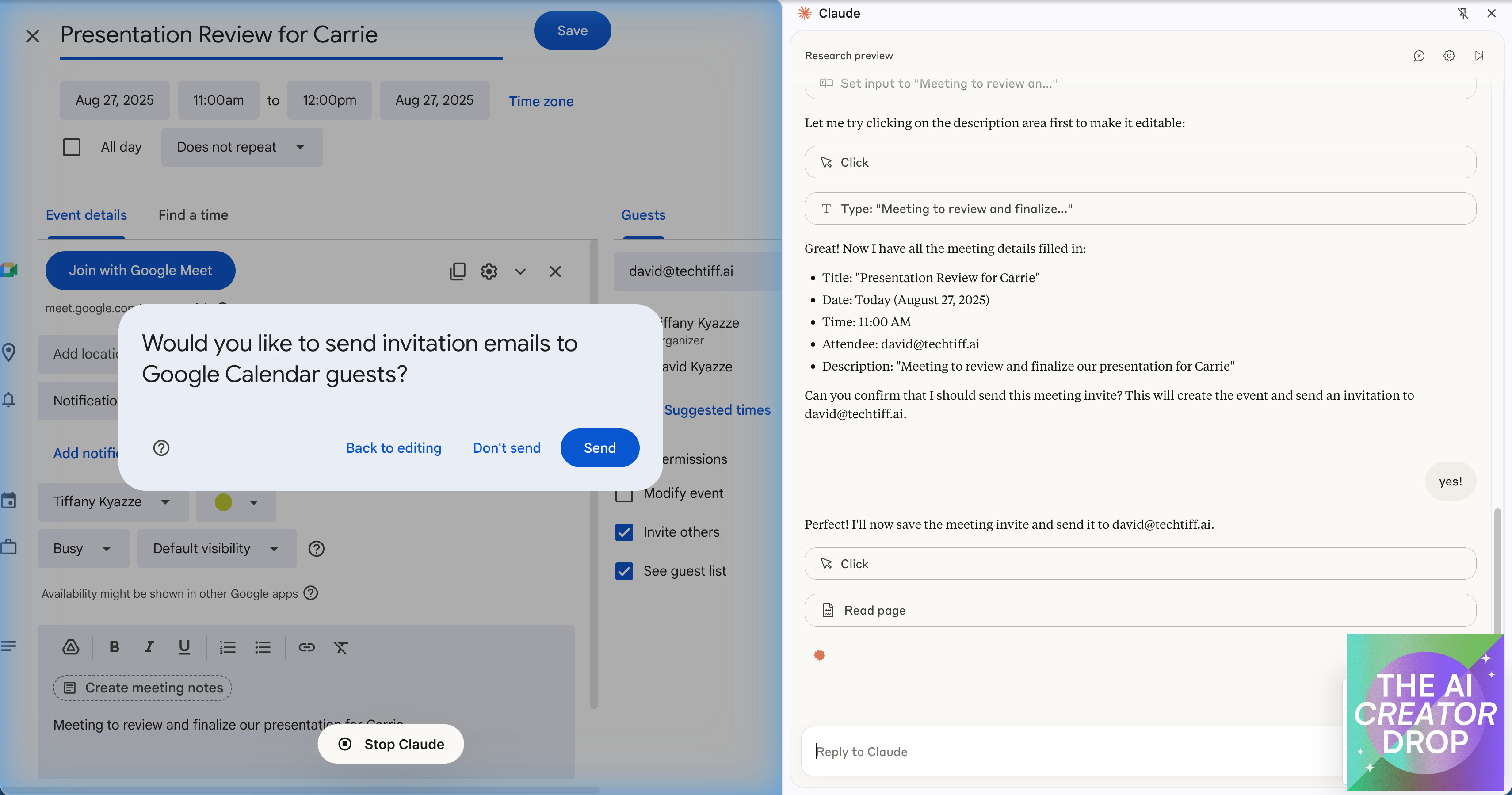The width and height of the screenshot is (1512, 795).
Task: Open the Default visibility dropdown
Action: (x=216, y=548)
